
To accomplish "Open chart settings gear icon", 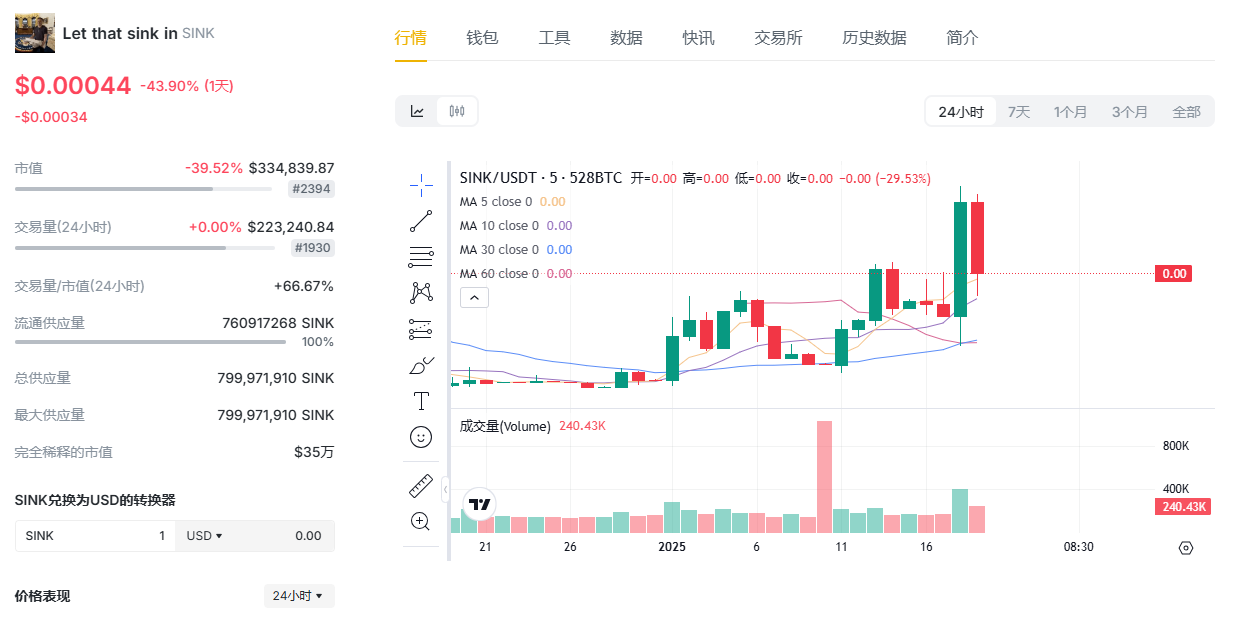I will [1186, 547].
